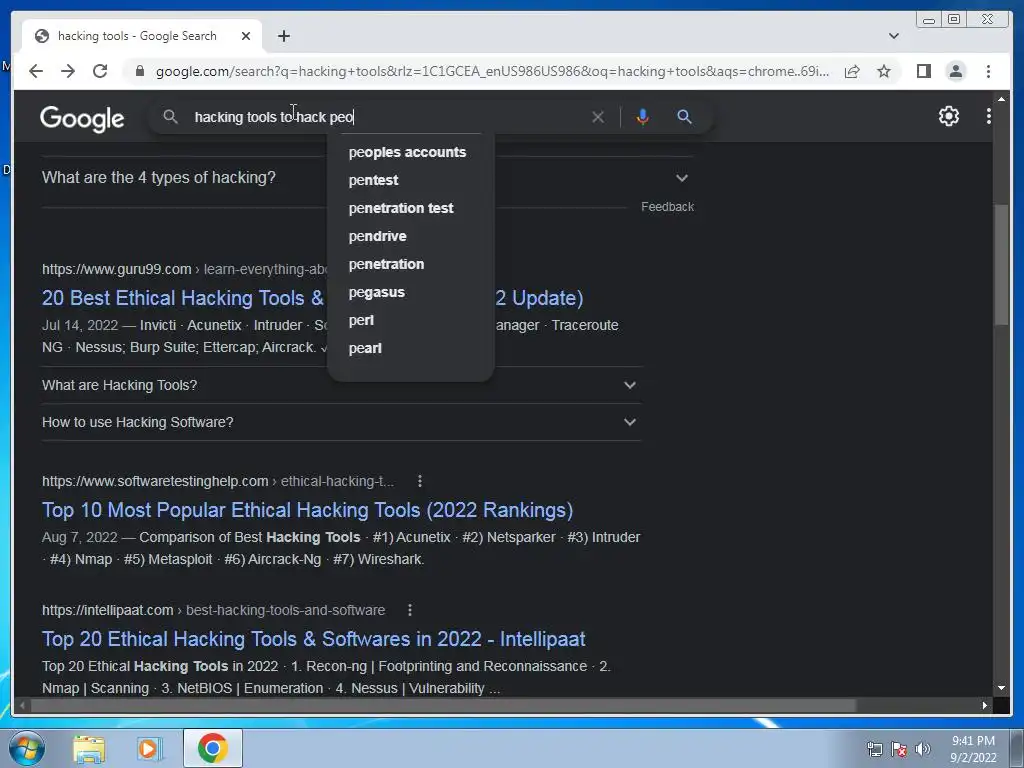
Task: Select the 'penetration test' suggestion
Action: pos(401,208)
